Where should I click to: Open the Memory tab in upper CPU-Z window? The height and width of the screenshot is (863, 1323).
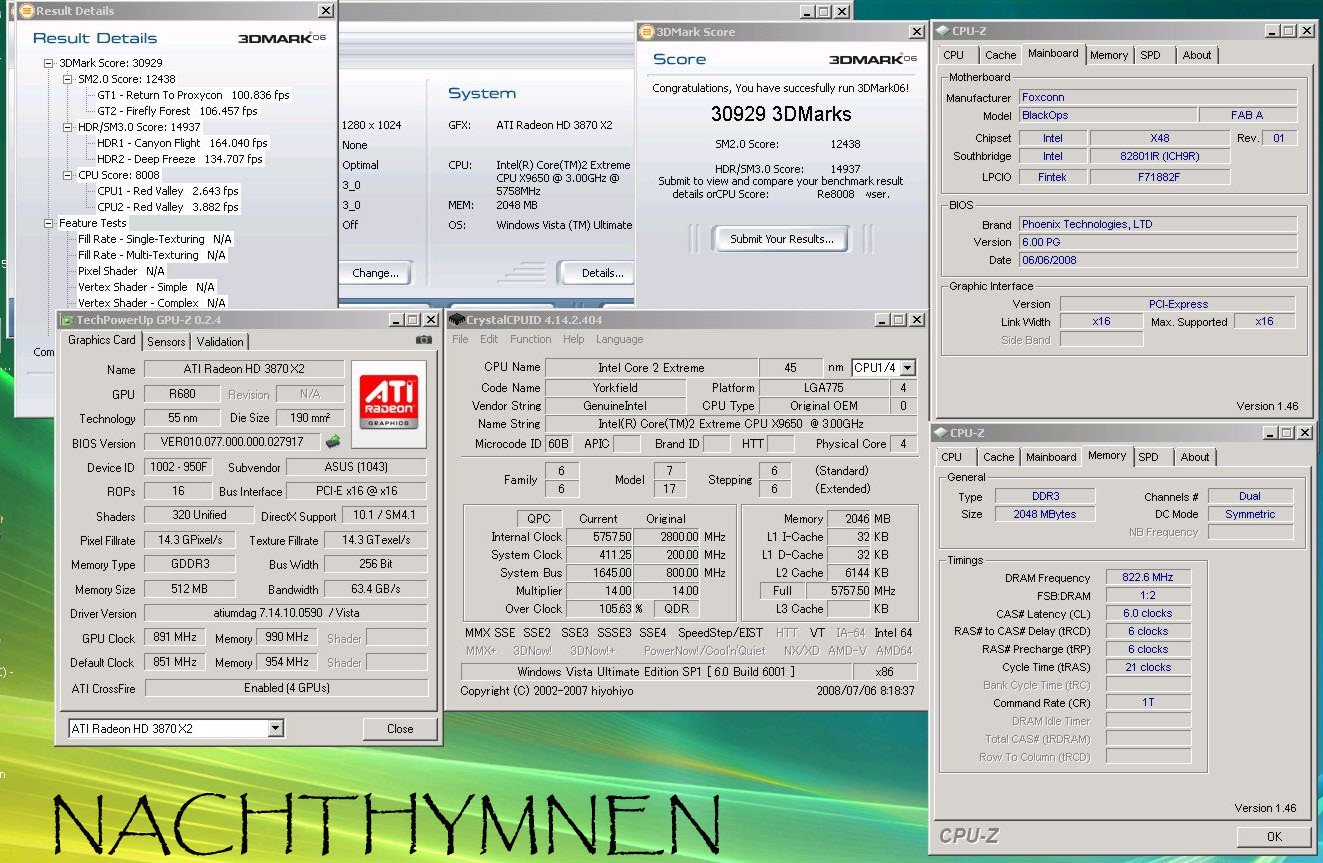pyautogui.click(x=1109, y=55)
